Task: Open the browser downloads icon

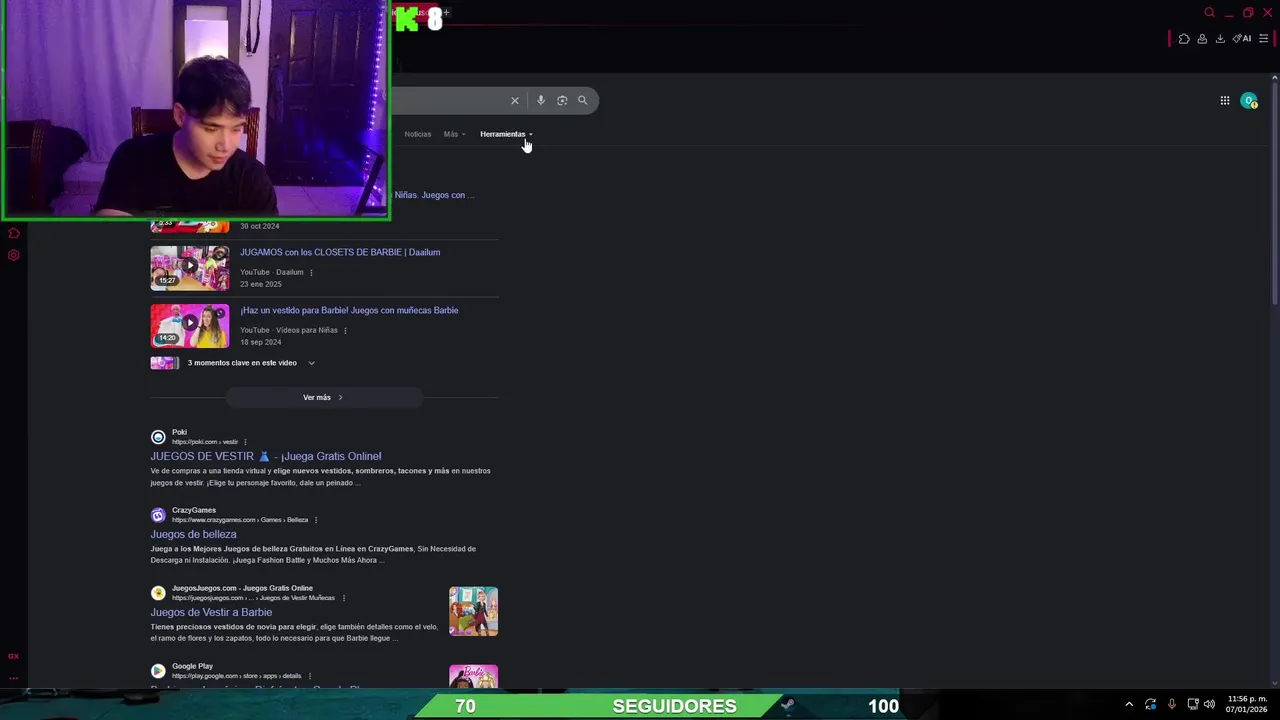Action: 1220,39
